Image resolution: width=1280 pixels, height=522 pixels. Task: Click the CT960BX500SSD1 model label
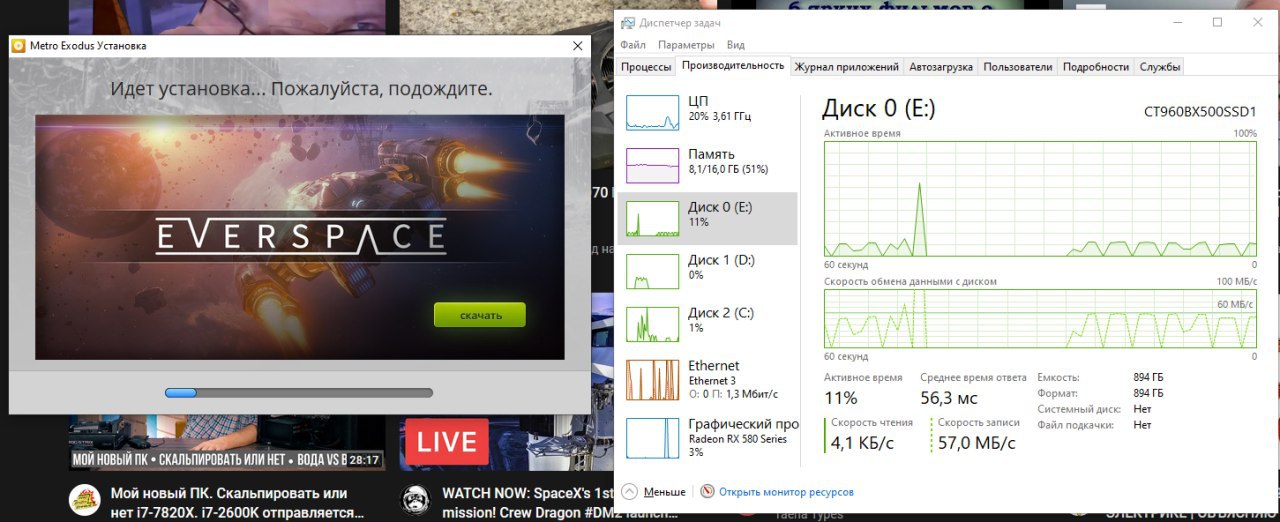click(x=1199, y=112)
